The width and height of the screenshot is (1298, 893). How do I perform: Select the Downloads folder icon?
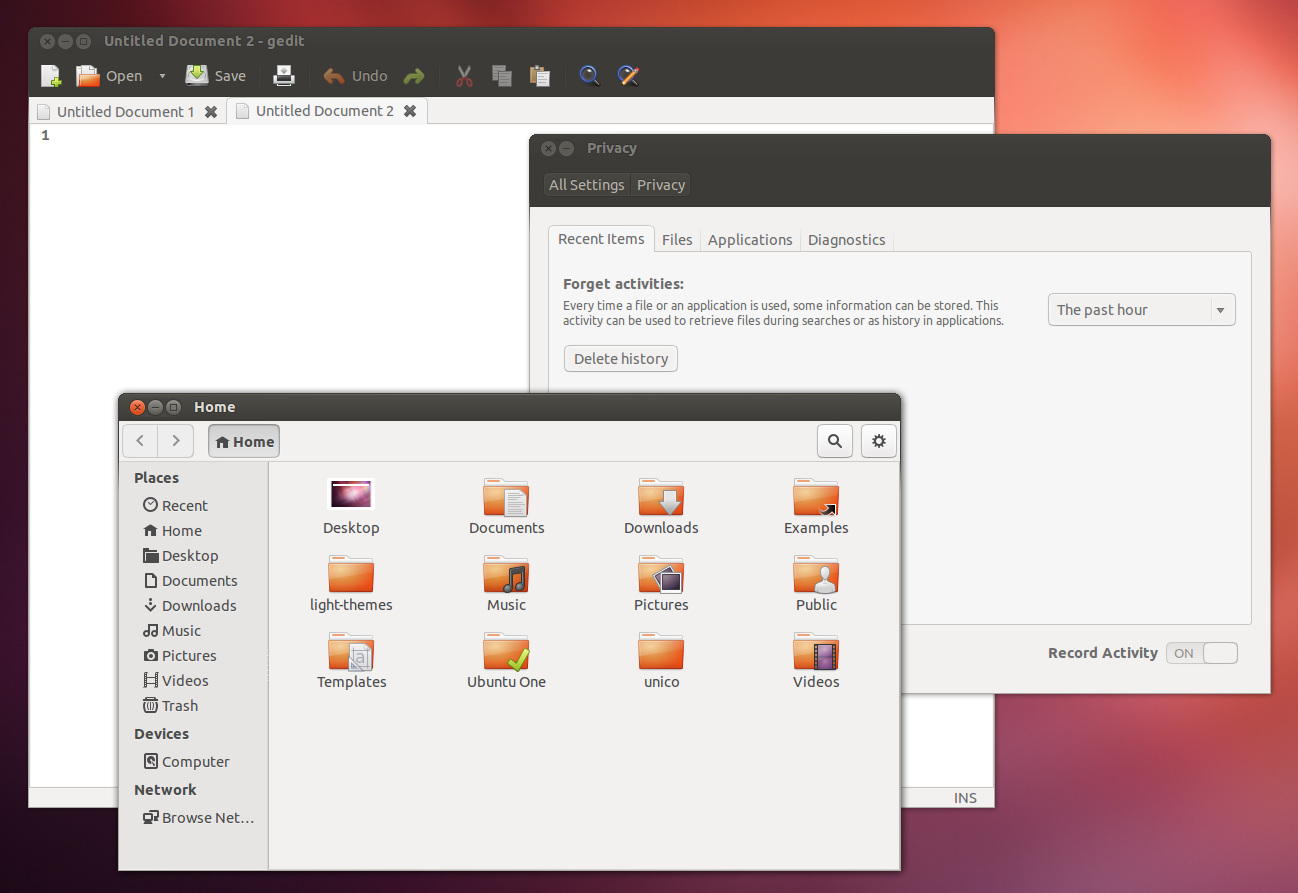point(661,496)
